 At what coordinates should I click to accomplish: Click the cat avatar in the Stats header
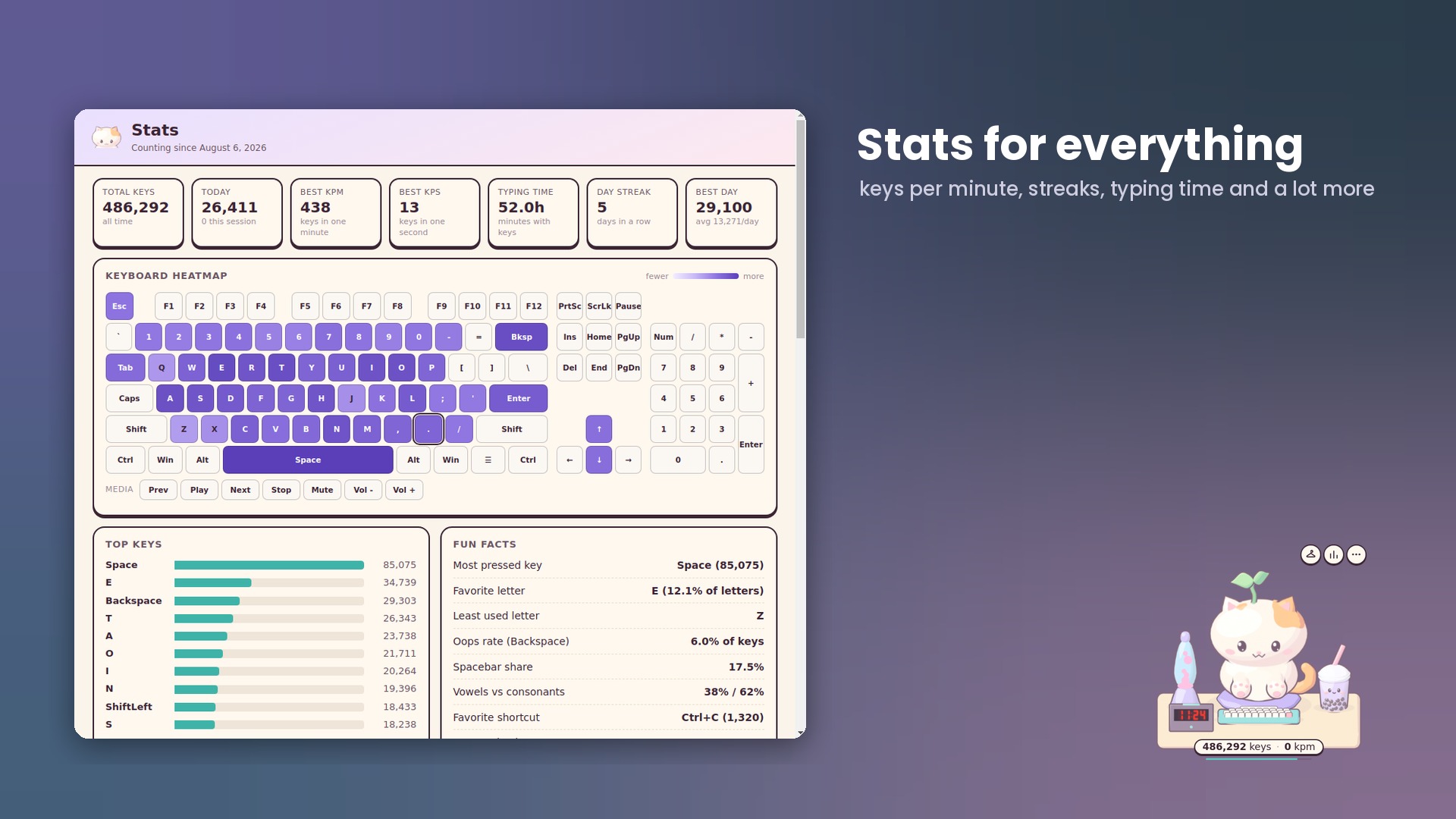click(106, 137)
